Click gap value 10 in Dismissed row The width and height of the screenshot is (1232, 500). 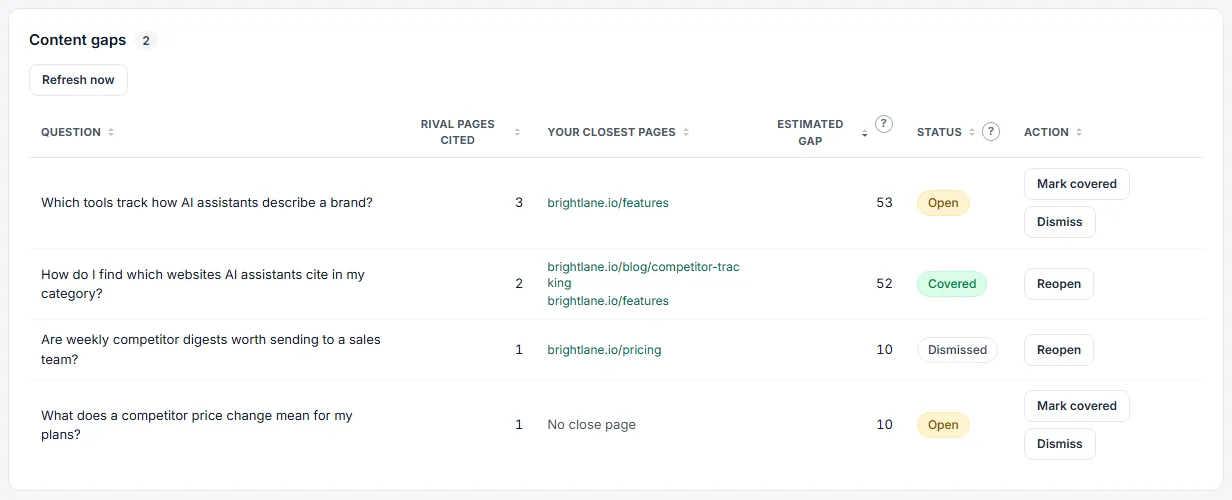(884, 350)
